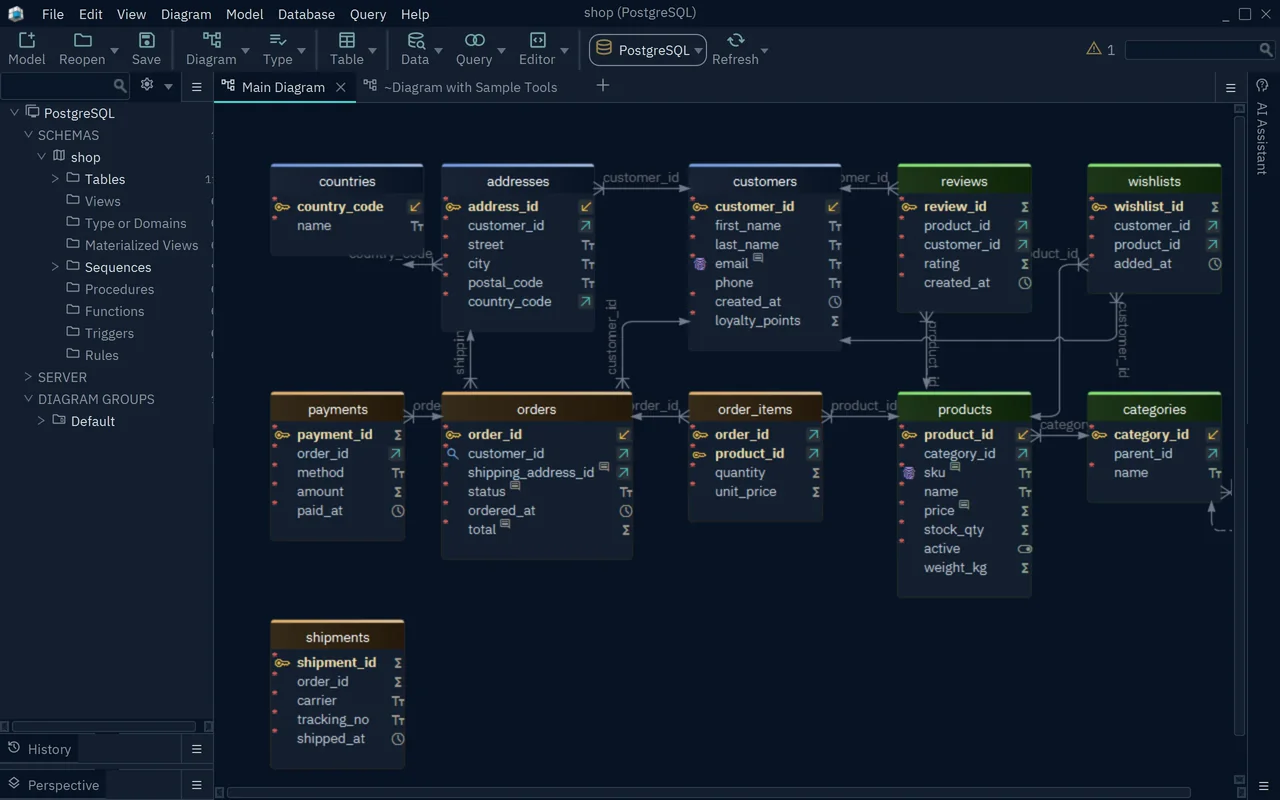
Task: Click the gear settings icon in explorer panel
Action: pos(147,85)
